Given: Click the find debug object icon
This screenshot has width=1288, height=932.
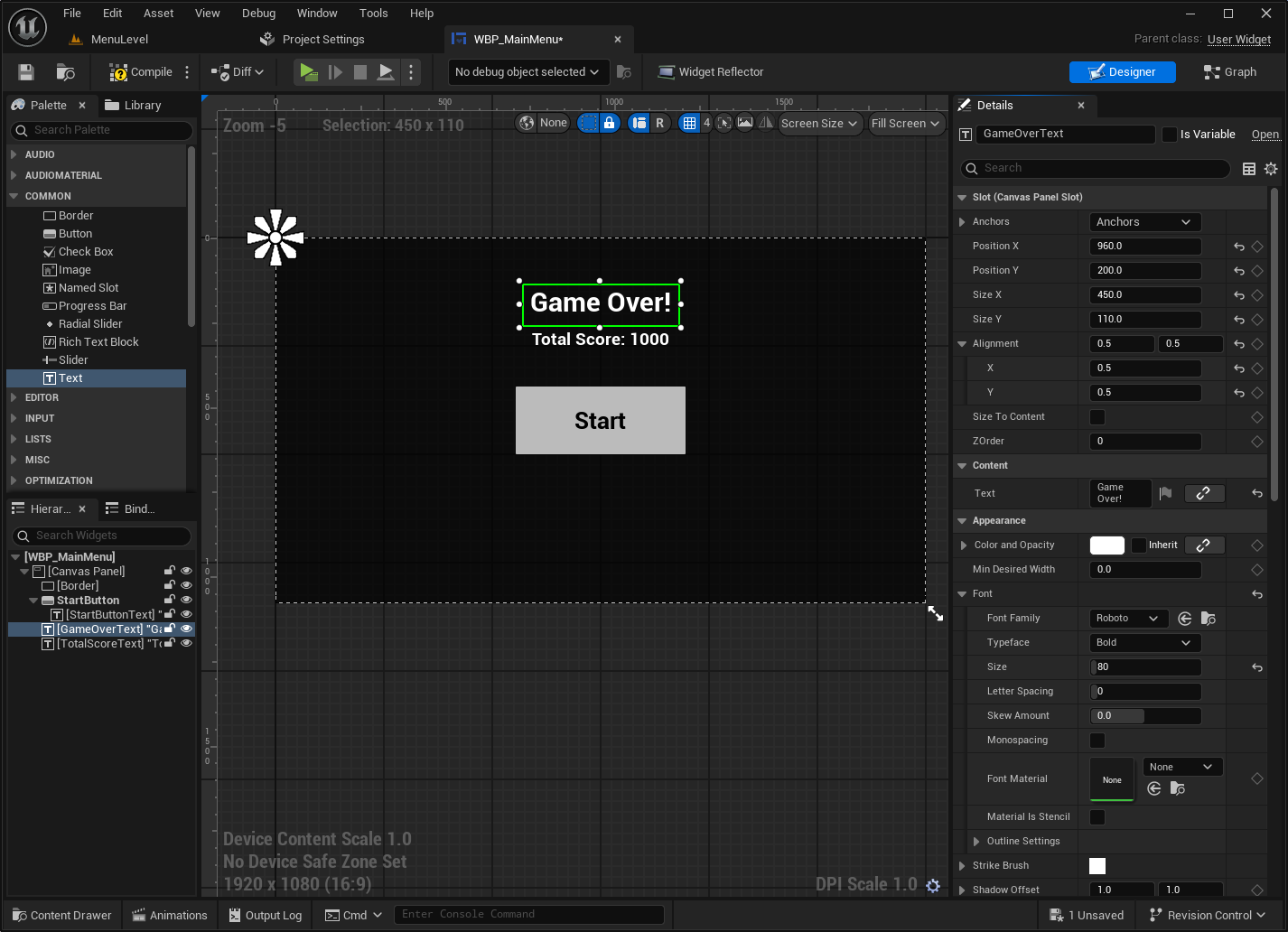Looking at the screenshot, I should (623, 72).
